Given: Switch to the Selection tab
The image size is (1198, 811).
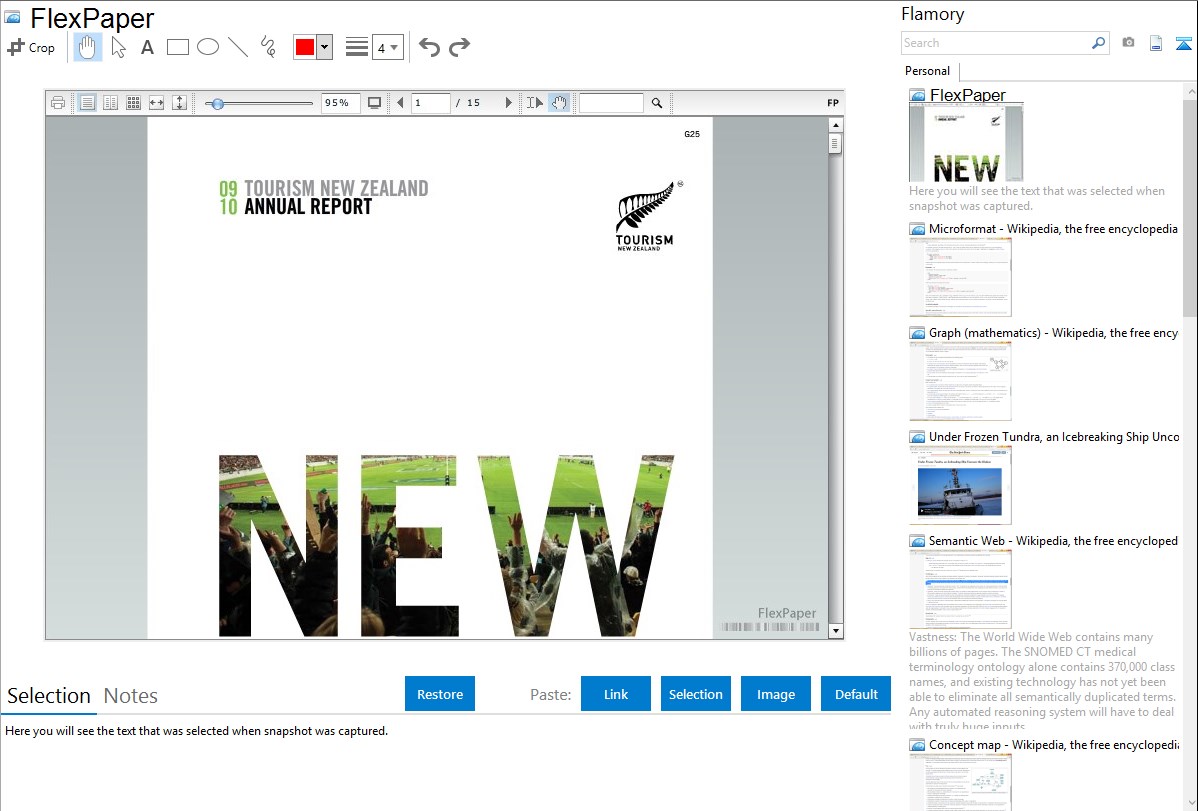Looking at the screenshot, I should [x=49, y=696].
